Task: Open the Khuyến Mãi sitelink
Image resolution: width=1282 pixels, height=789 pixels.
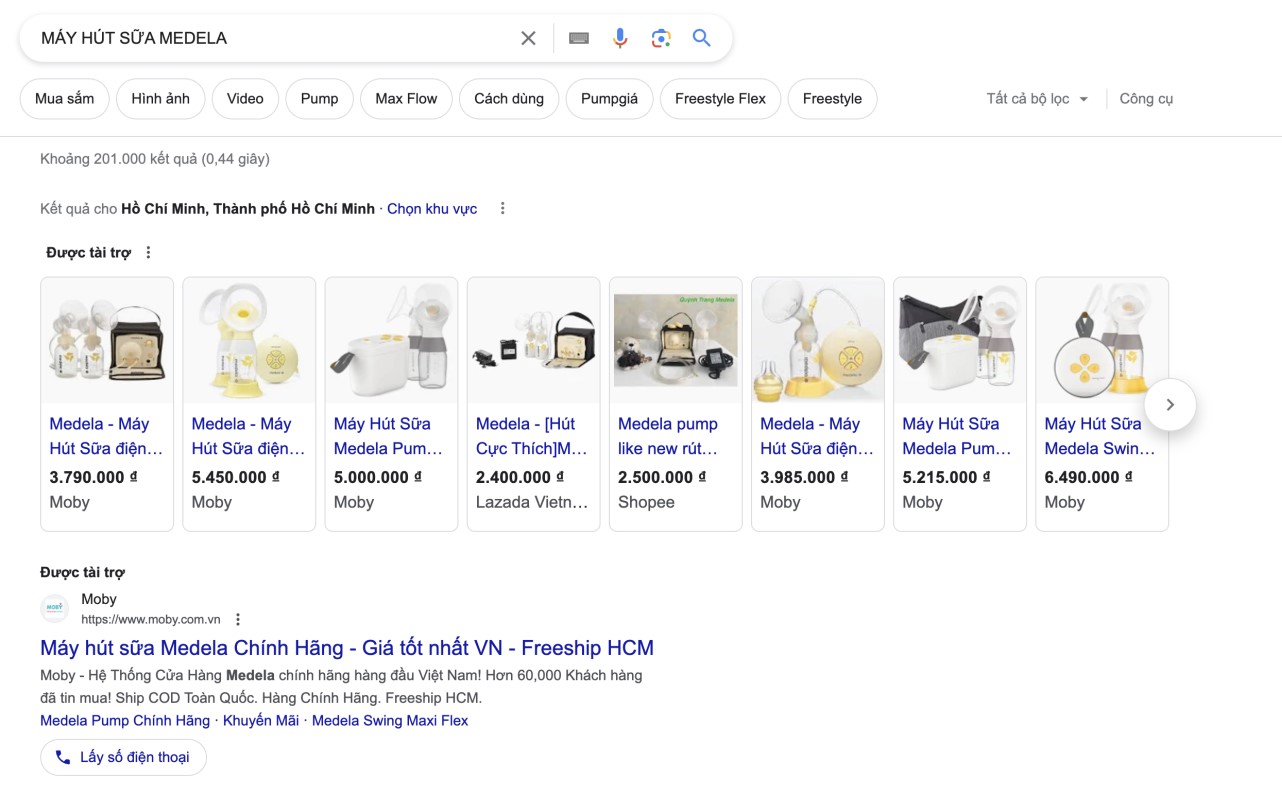Action: click(261, 720)
